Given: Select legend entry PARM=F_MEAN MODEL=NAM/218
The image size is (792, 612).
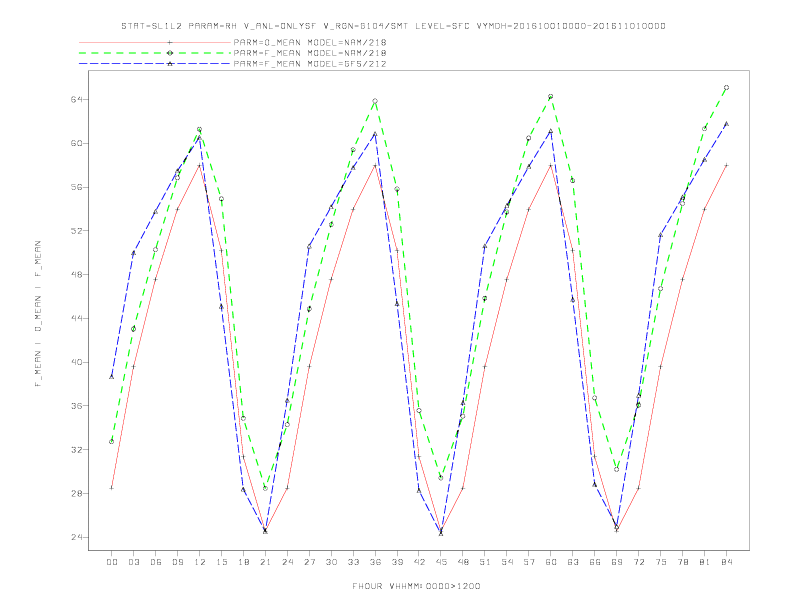Looking at the screenshot, I should (310, 53).
